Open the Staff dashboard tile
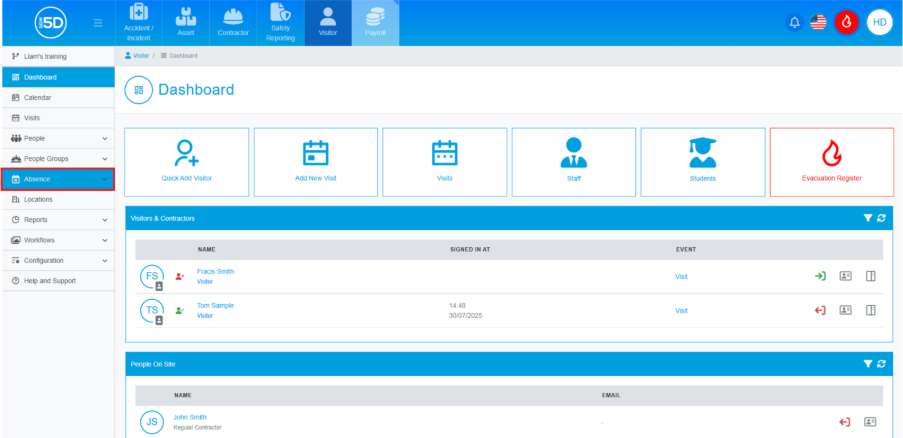This screenshot has width=903, height=438. (574, 162)
